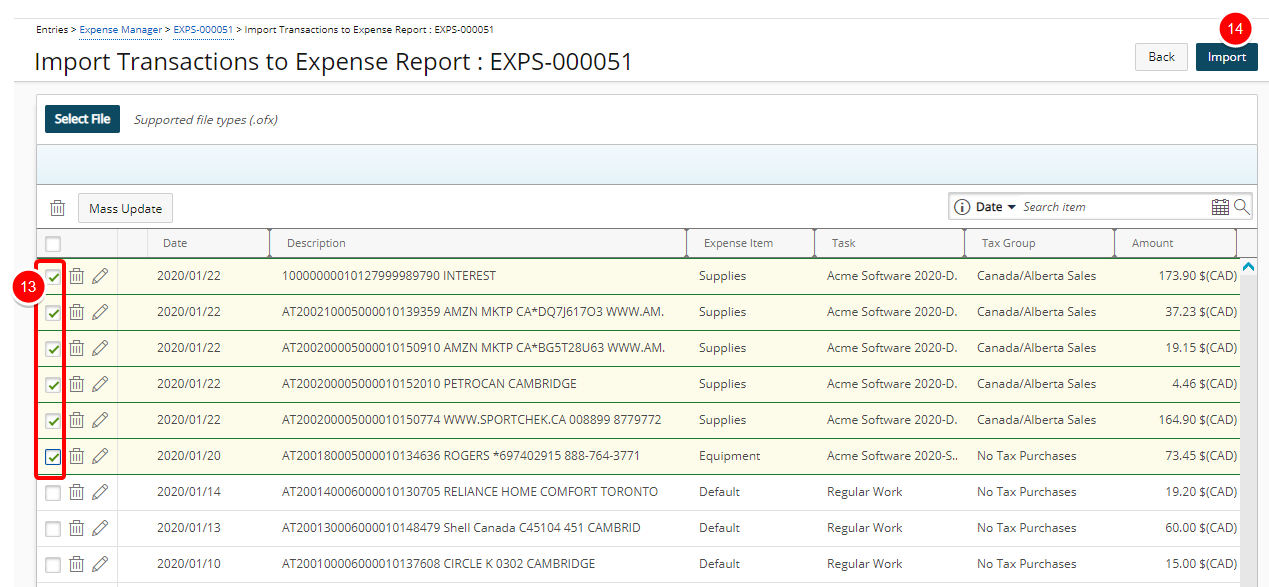Click the 2020/01/10 date cell

point(189,564)
